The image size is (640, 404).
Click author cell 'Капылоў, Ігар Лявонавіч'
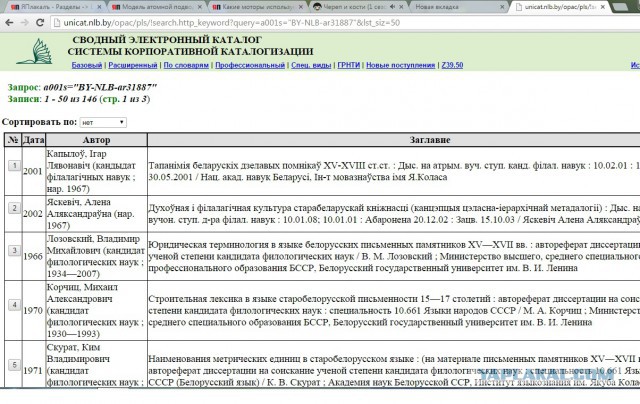click(x=96, y=171)
